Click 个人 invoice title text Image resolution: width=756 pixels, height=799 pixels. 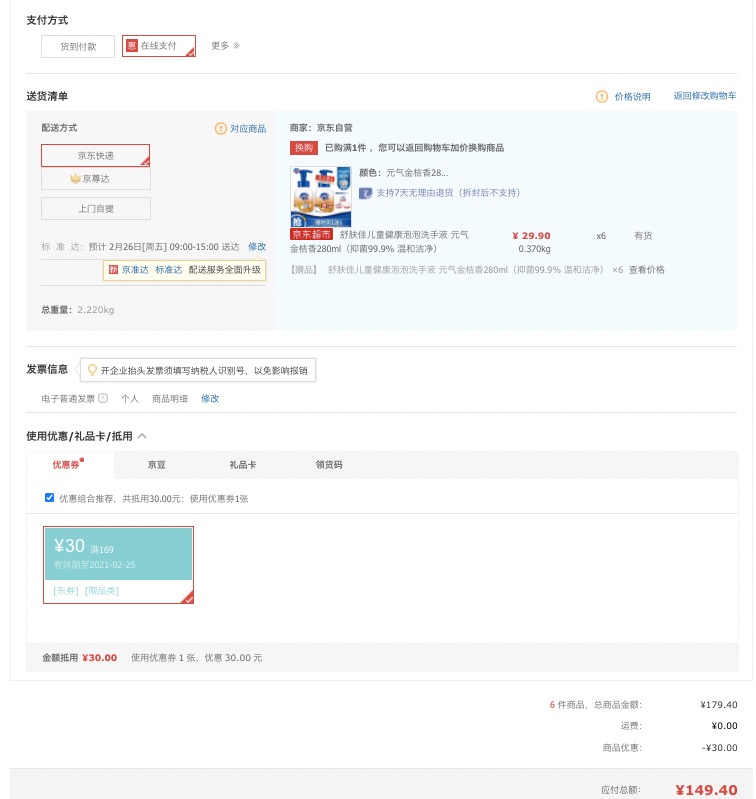130,398
